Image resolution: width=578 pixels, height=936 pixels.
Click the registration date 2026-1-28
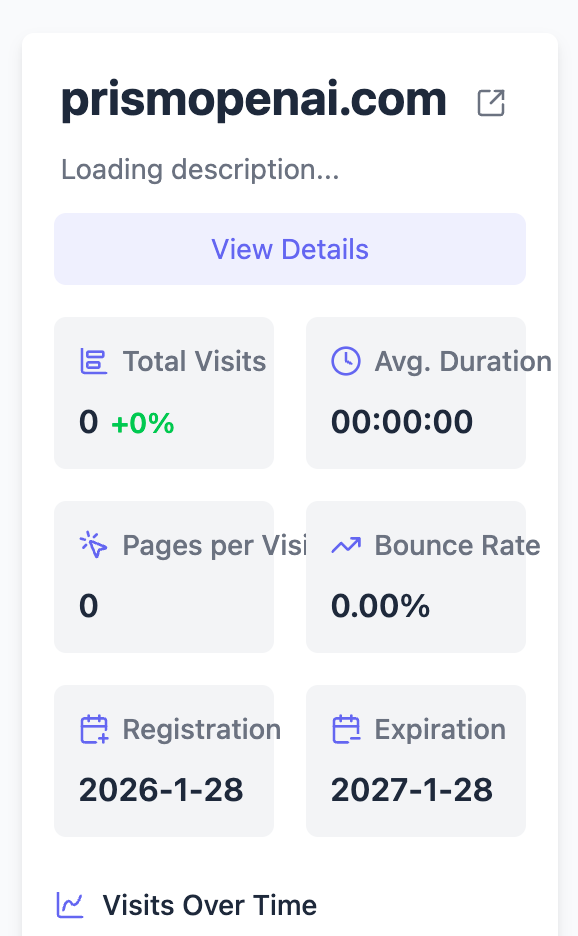[x=161, y=790]
